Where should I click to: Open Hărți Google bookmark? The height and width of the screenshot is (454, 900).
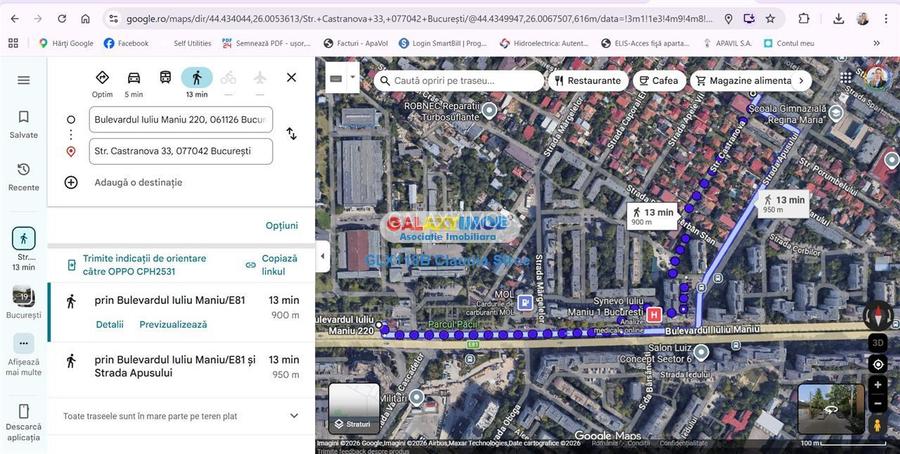(x=66, y=43)
